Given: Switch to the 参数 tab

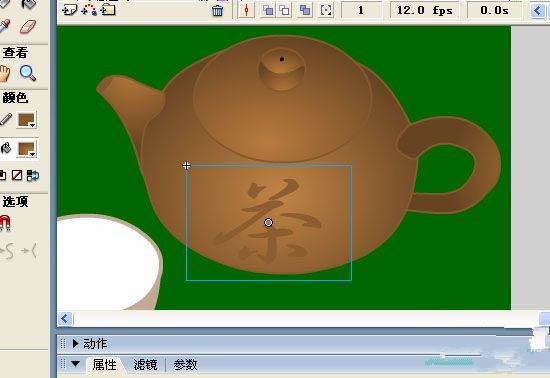Looking at the screenshot, I should (185, 365).
